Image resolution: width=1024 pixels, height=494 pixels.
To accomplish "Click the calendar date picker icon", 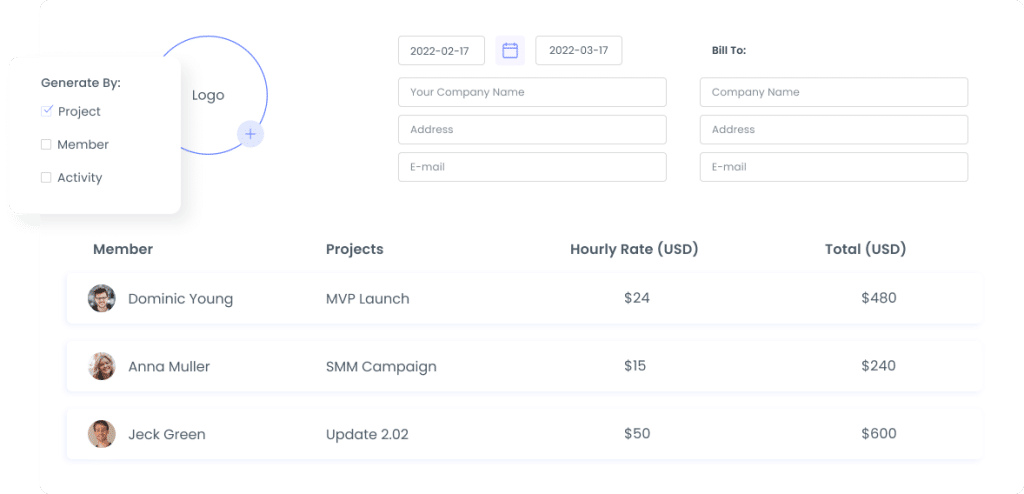I will pyautogui.click(x=510, y=50).
